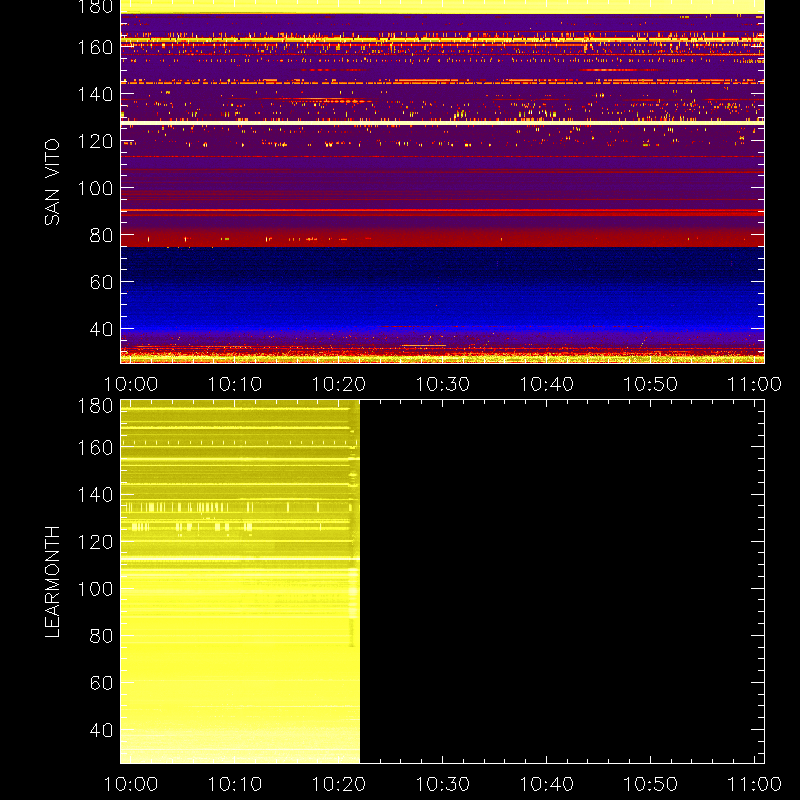Click the 60 frequency label on Learmonth plot
This screenshot has height=800, width=800.
pyautogui.click(x=101, y=683)
